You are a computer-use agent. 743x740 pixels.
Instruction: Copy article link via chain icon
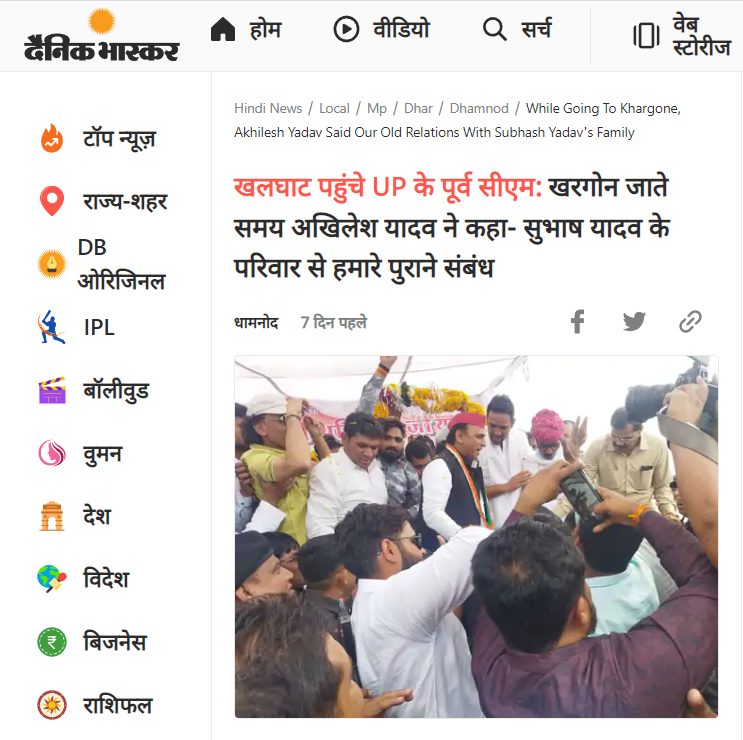pyautogui.click(x=690, y=322)
